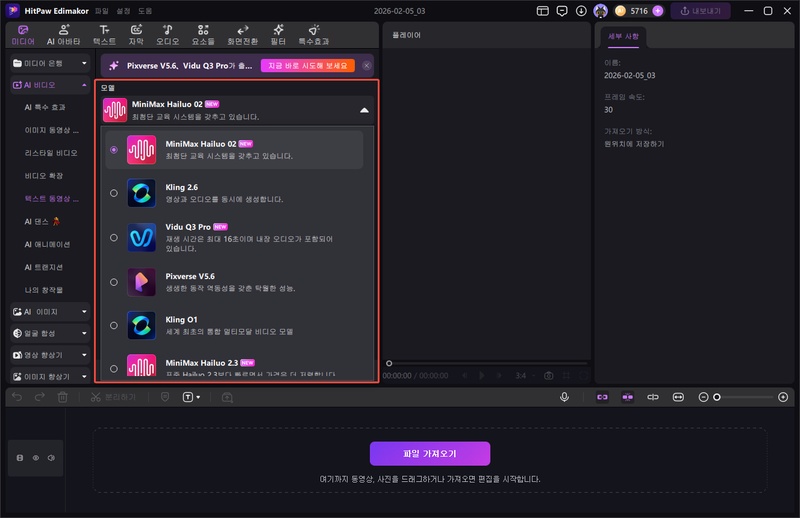Toggle the magnetic snap timeline icon
The height and width of the screenshot is (518, 800).
tap(628, 397)
